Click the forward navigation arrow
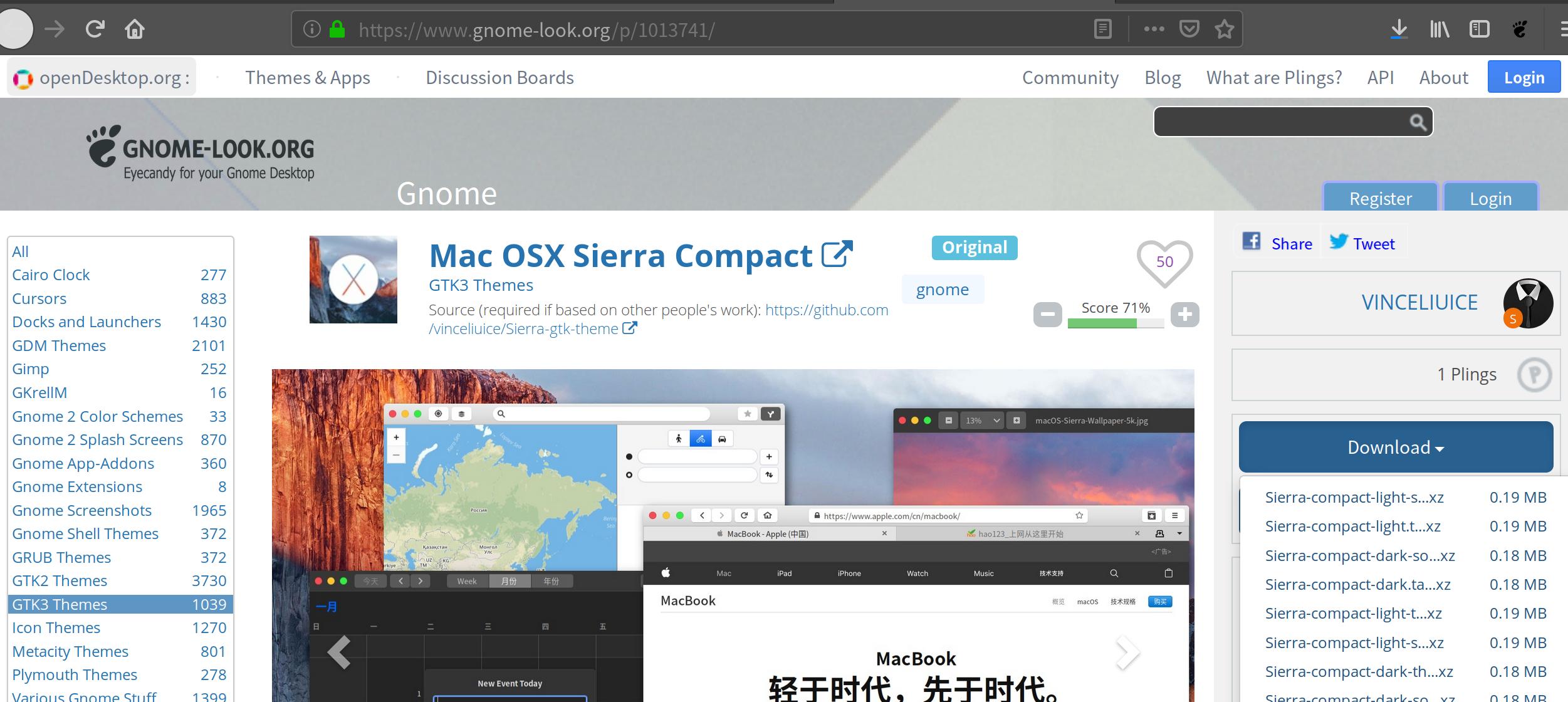 55,29
